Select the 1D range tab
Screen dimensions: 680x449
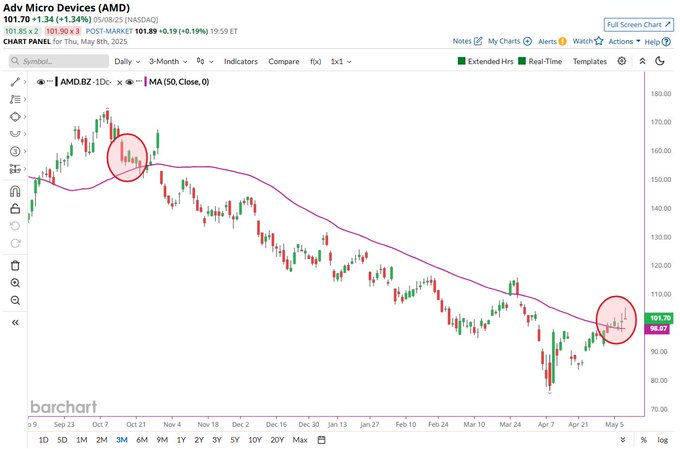(x=43, y=440)
